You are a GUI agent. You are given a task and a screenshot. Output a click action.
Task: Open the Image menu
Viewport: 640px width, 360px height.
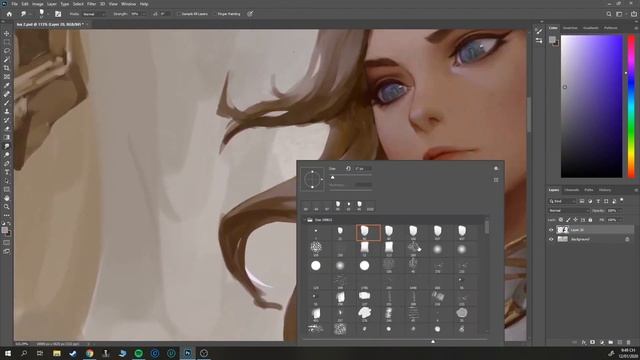(x=38, y=4)
